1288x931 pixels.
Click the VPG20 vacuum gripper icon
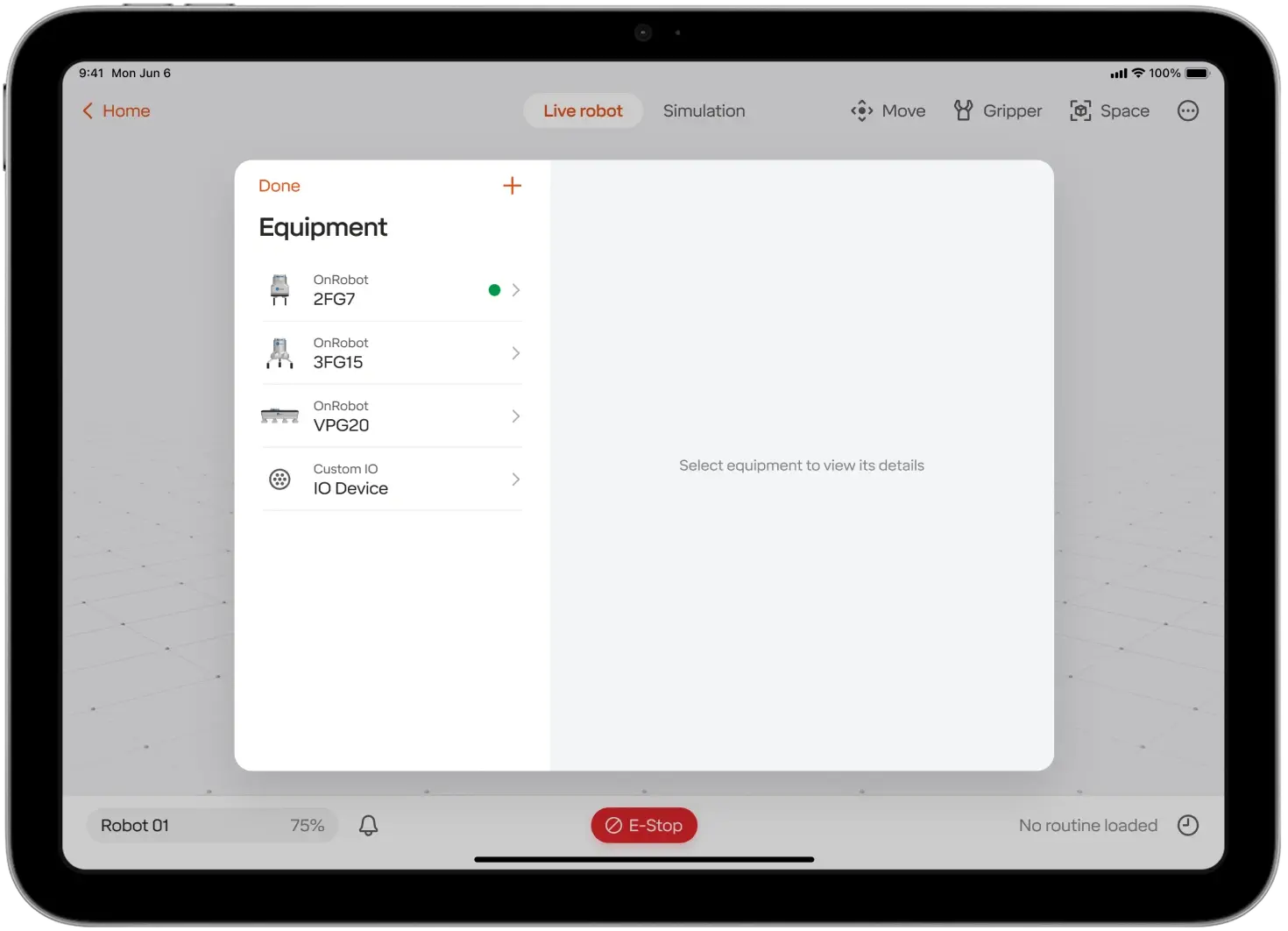click(x=280, y=416)
